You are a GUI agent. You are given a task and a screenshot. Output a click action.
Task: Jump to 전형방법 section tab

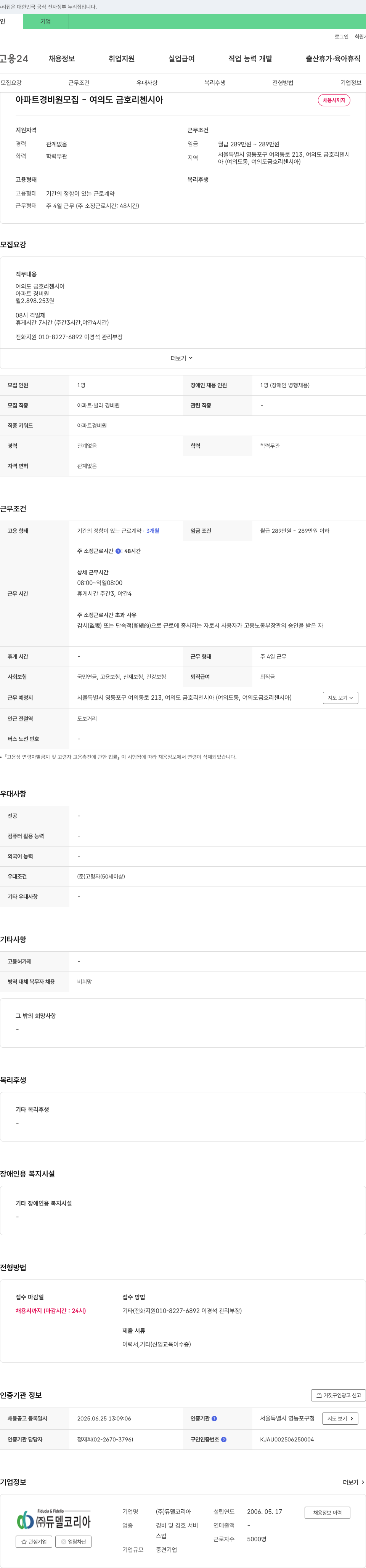pos(283,83)
